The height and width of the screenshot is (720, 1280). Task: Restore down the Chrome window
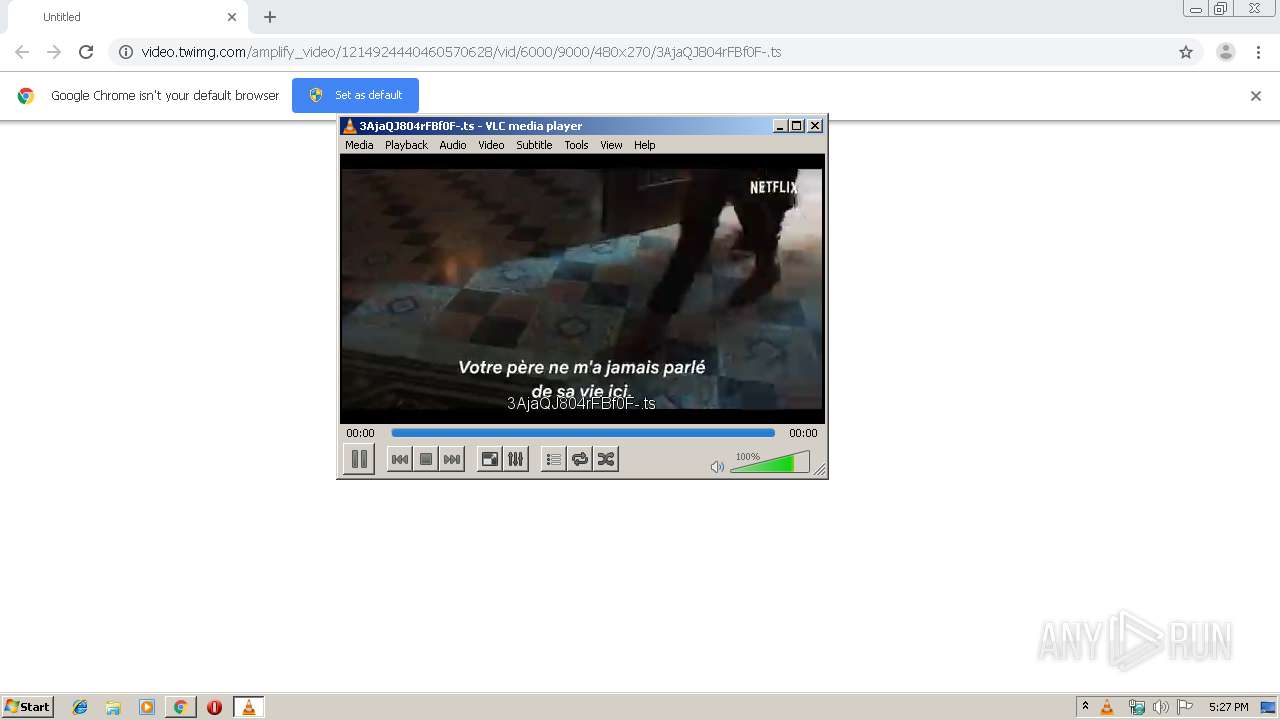coord(1221,9)
